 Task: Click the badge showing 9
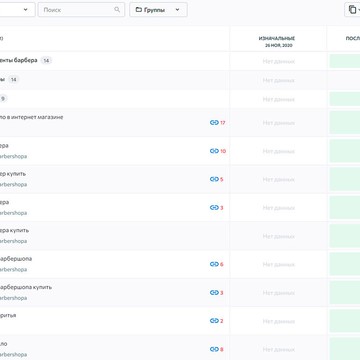pyautogui.click(x=3, y=99)
